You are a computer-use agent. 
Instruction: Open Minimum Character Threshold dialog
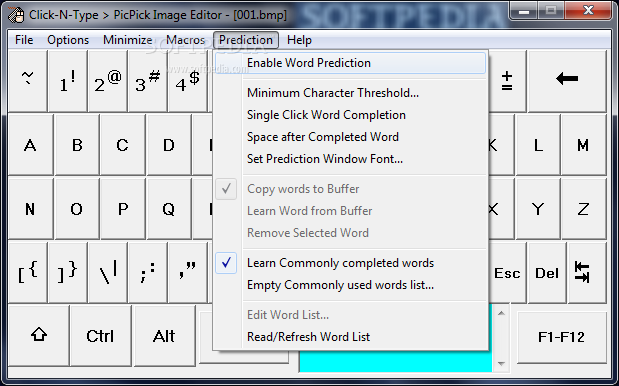coord(350,93)
